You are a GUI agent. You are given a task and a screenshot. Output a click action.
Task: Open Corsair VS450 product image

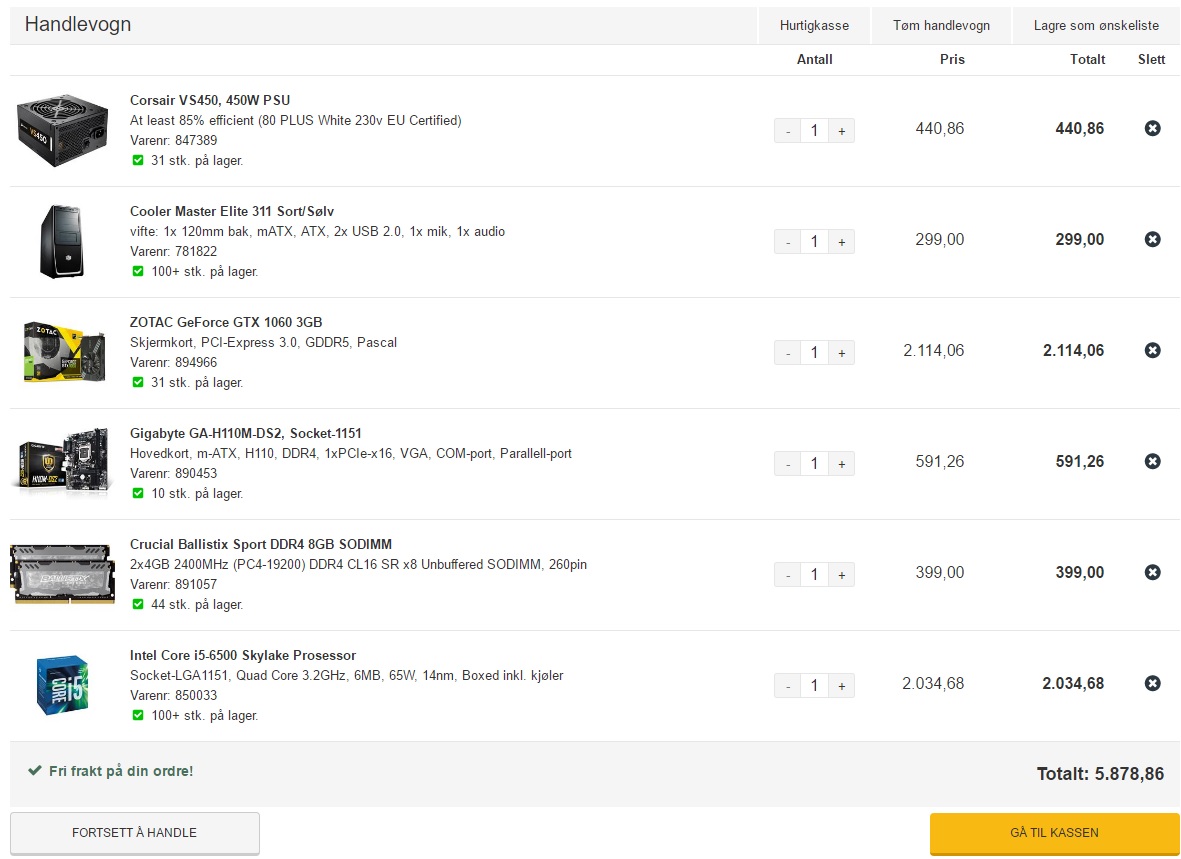(x=62, y=130)
